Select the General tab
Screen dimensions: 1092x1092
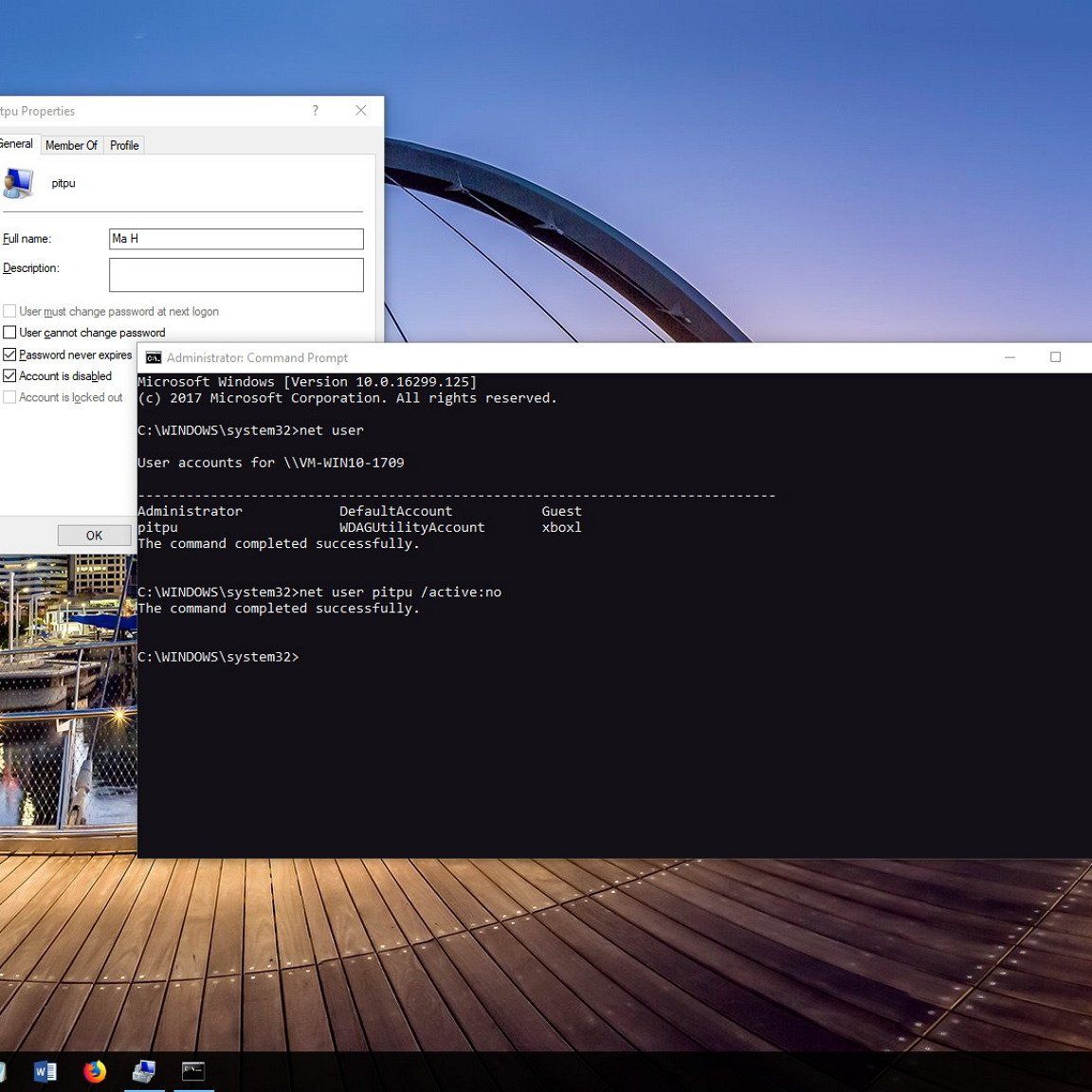[x=16, y=144]
